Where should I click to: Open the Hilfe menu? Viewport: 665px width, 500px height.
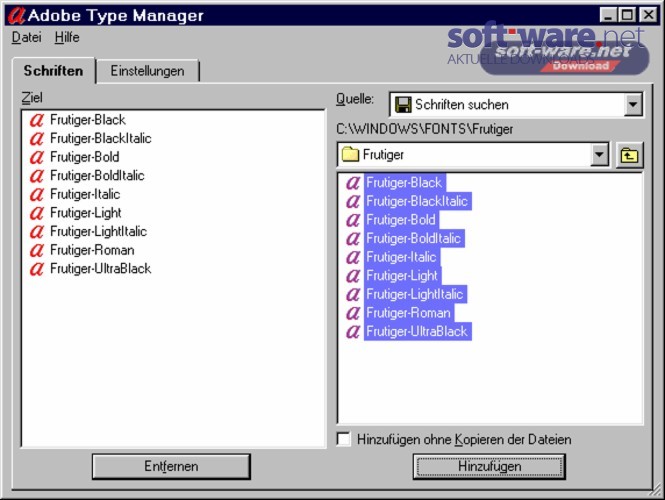point(67,37)
